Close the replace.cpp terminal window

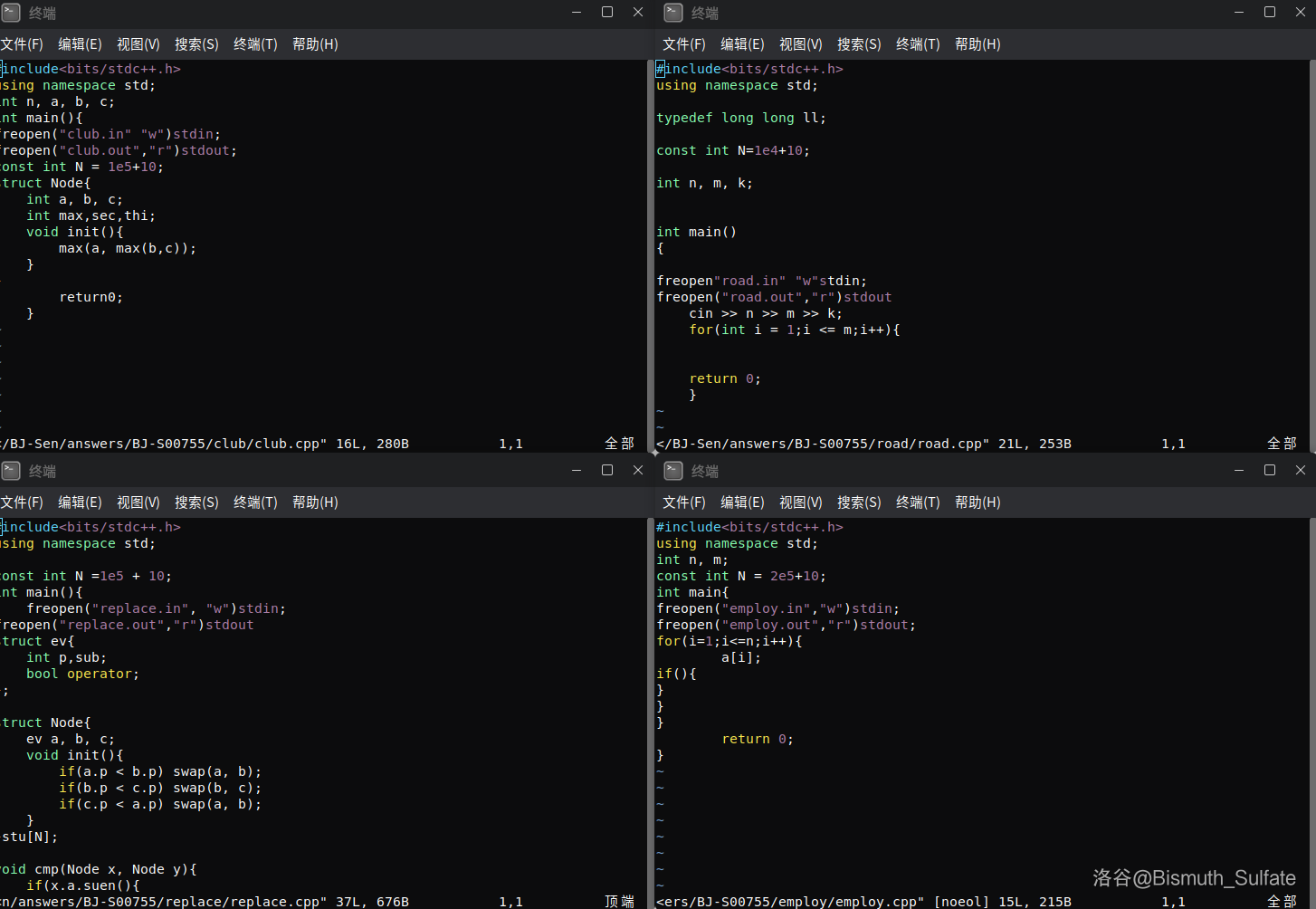coord(638,471)
